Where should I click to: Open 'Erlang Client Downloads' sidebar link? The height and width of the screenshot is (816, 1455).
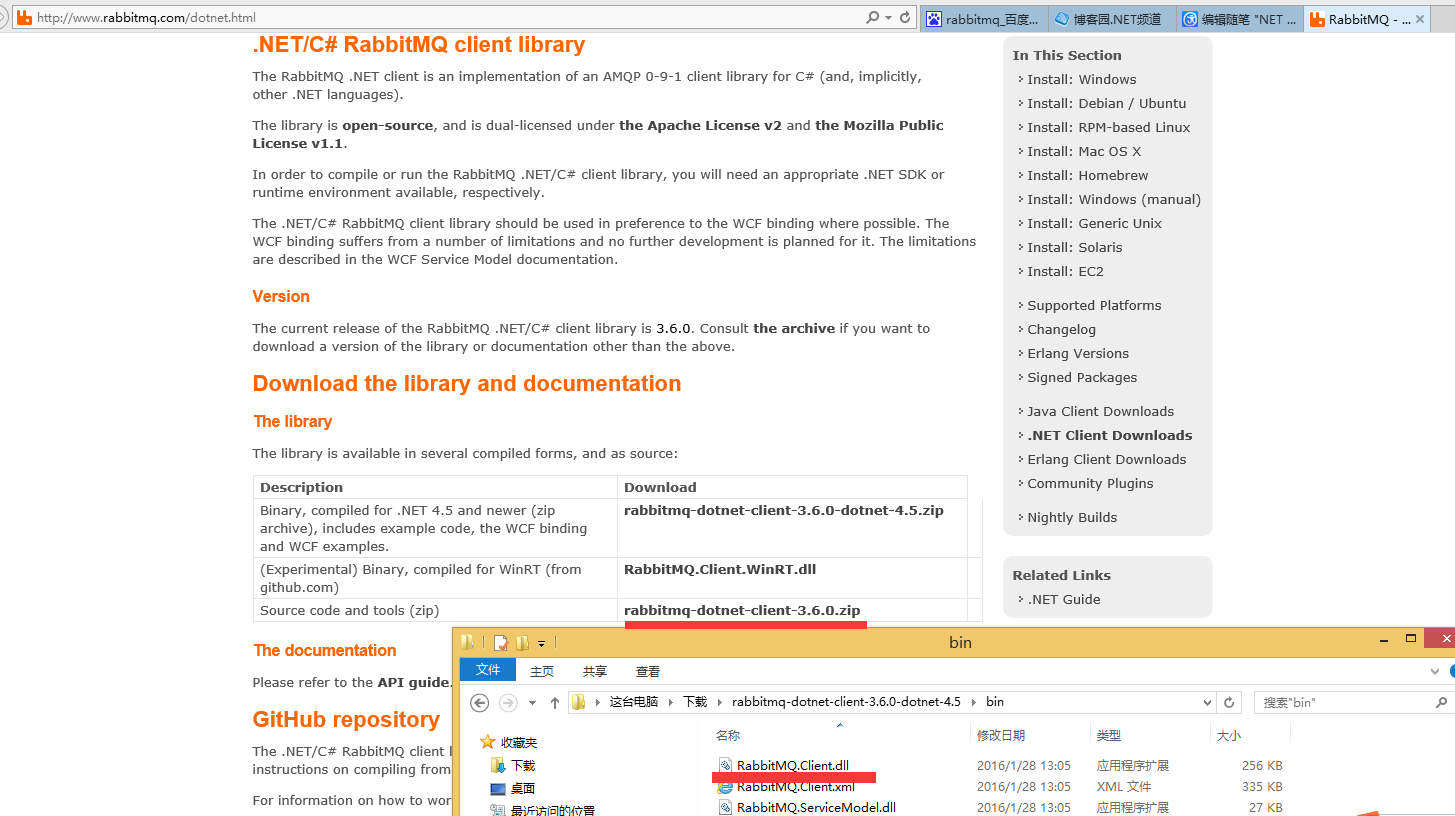click(x=1106, y=460)
